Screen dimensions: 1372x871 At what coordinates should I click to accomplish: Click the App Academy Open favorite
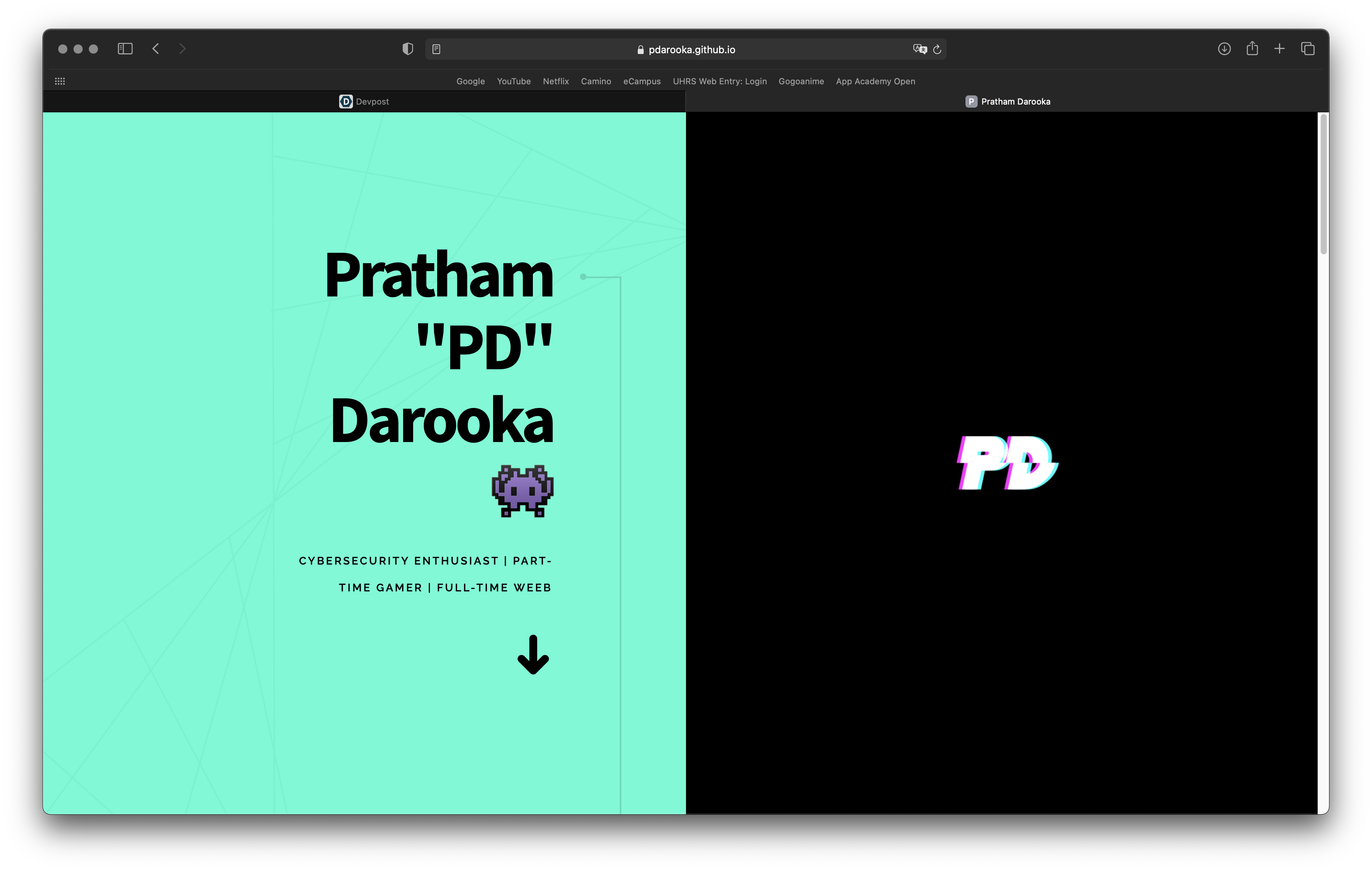[875, 81]
